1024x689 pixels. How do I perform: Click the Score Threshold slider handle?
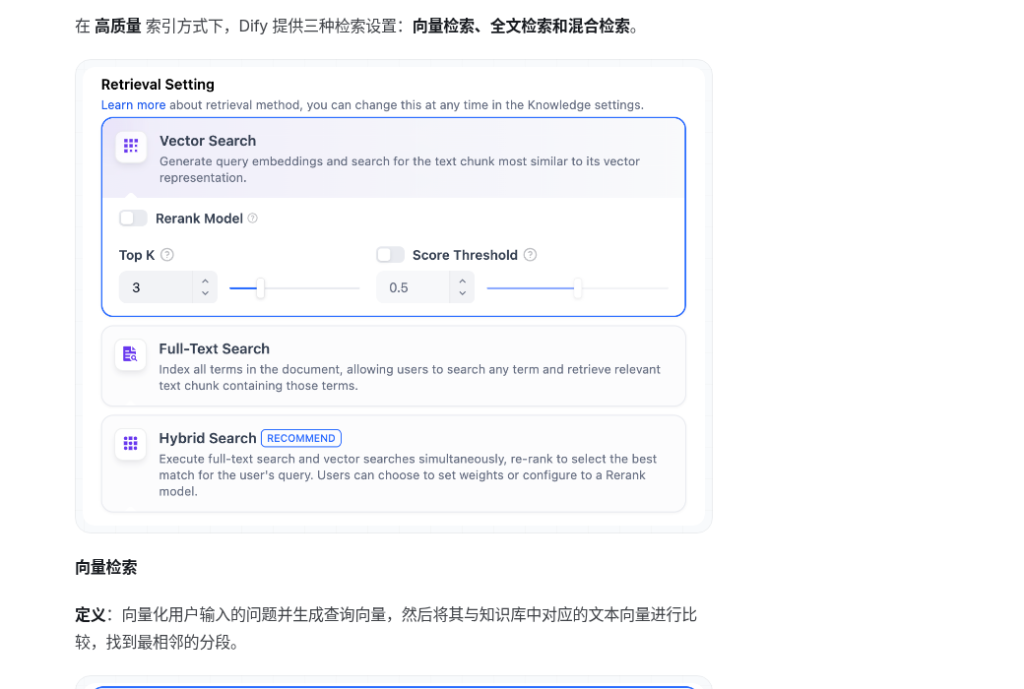pyautogui.click(x=577, y=288)
